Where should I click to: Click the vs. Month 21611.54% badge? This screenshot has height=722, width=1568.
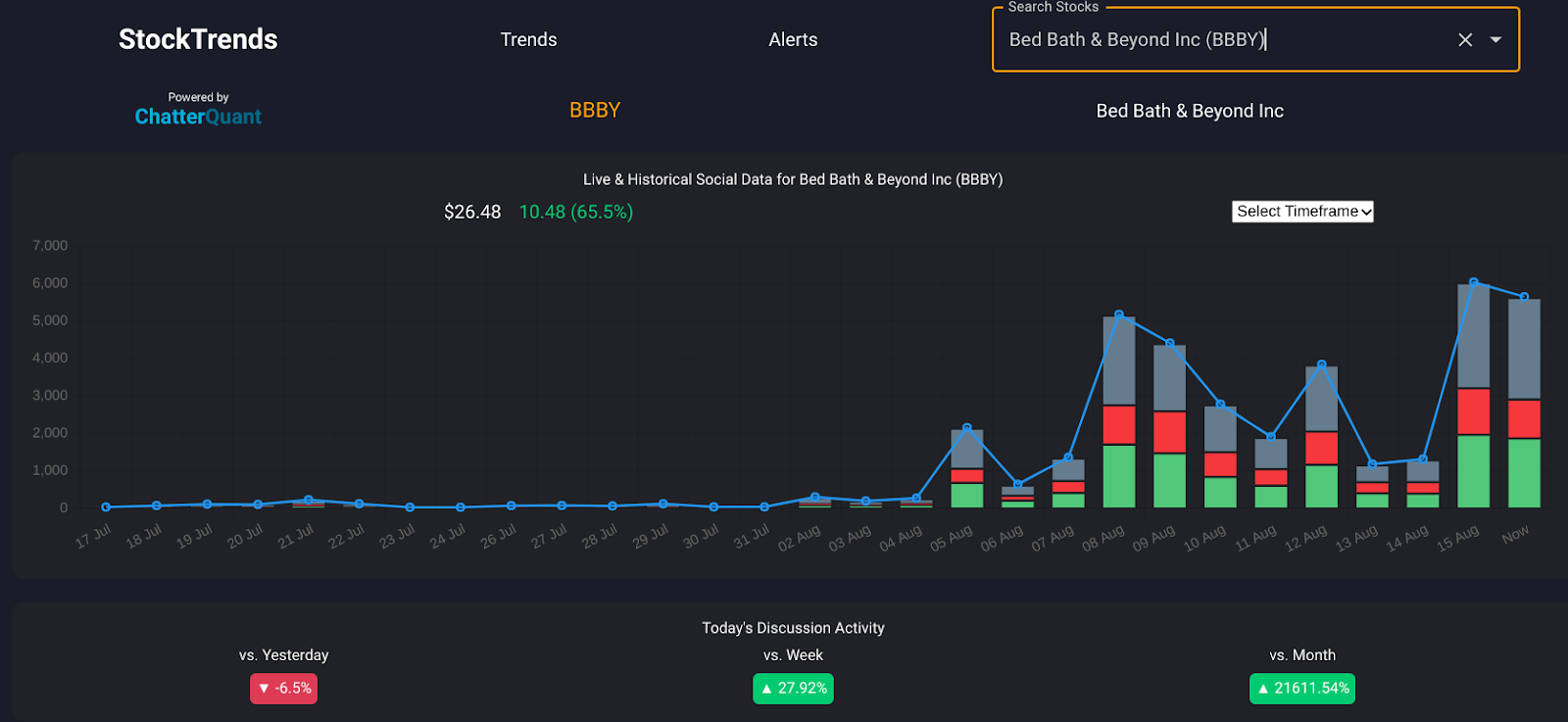pos(1302,688)
